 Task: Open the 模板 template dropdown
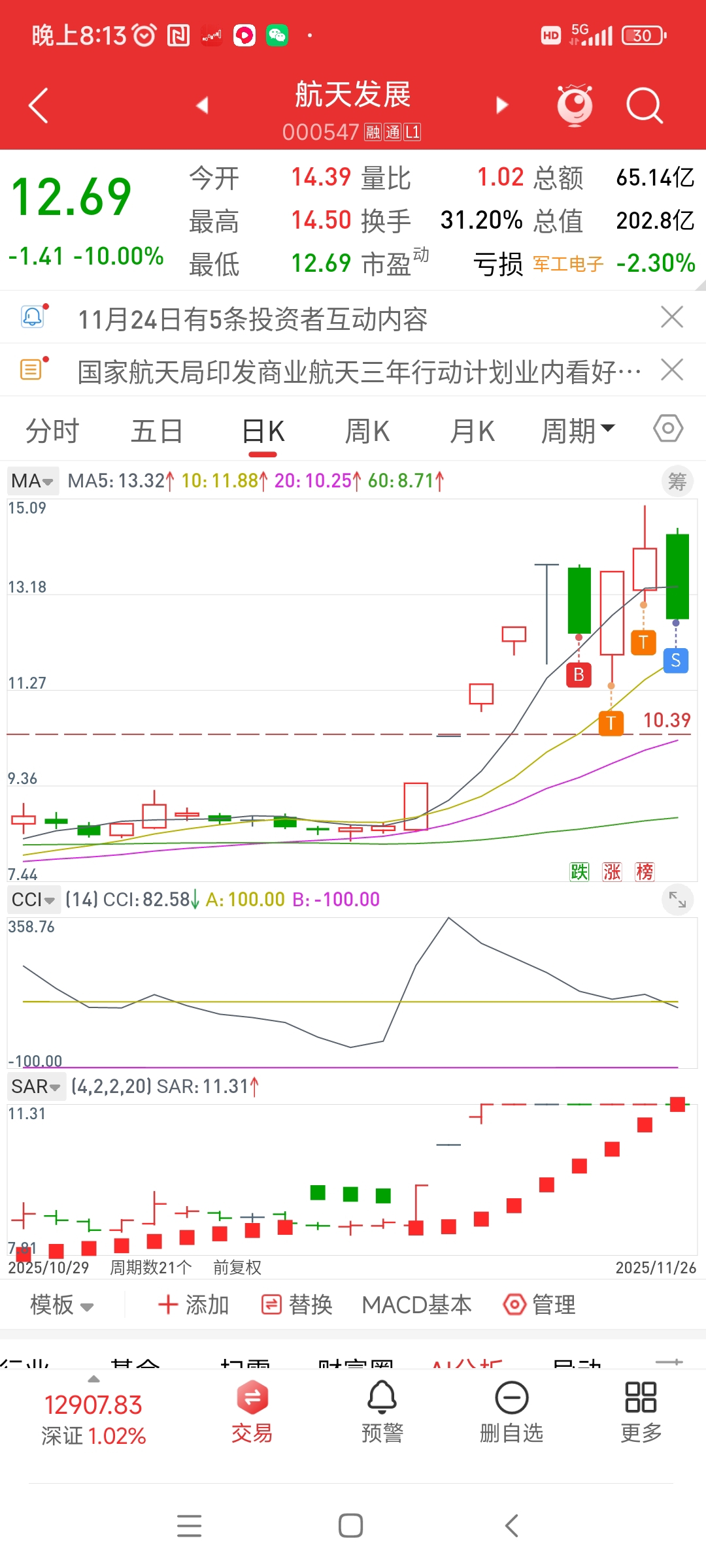62,1305
